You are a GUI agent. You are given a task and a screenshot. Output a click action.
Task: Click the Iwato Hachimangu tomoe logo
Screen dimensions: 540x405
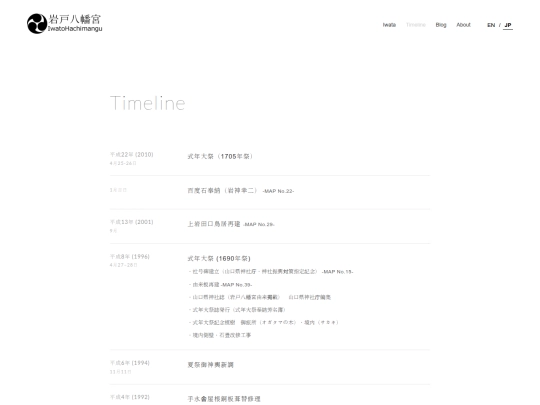[x=37, y=24]
